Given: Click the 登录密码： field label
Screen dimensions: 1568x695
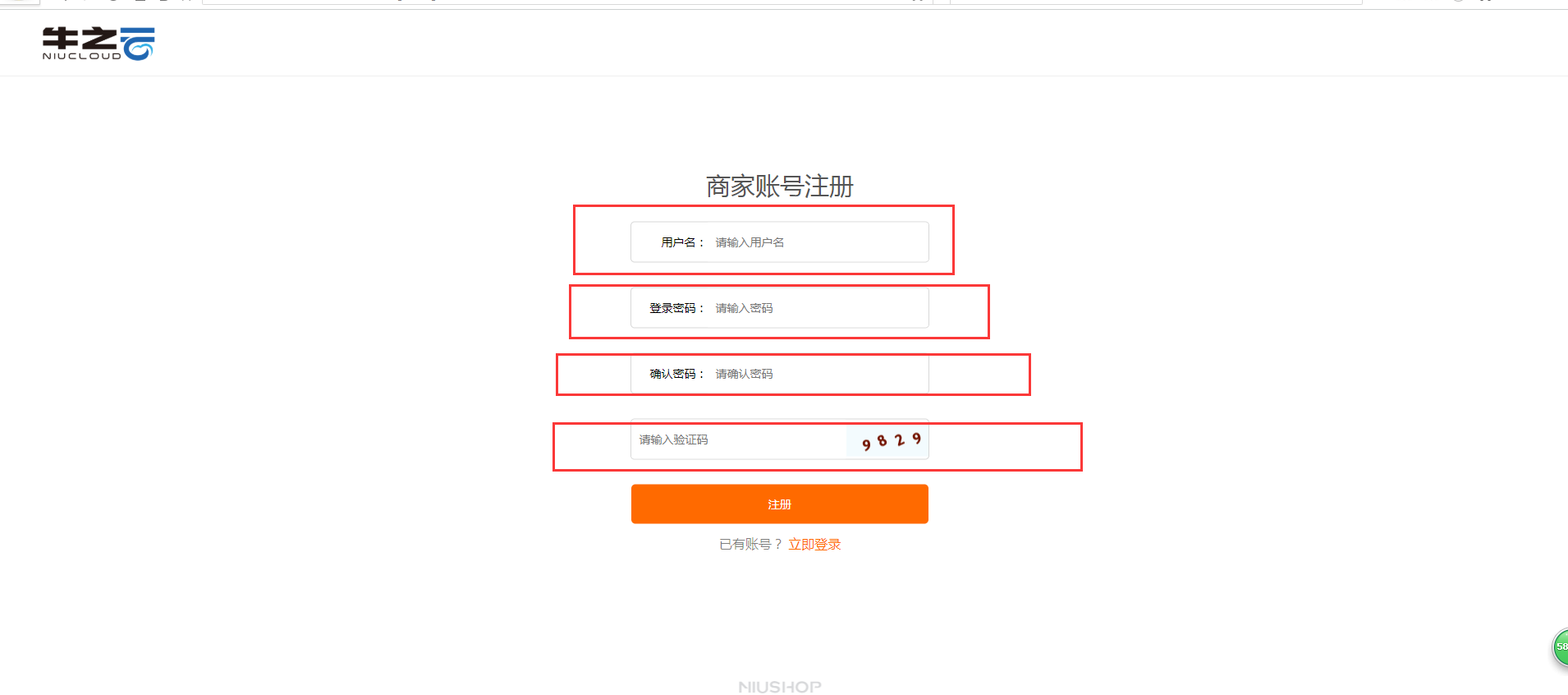Looking at the screenshot, I should 677,308.
